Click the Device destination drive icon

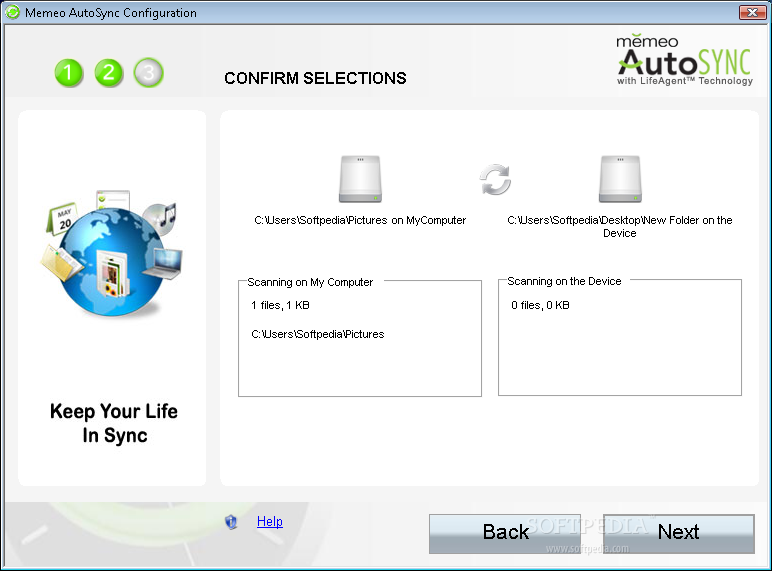point(620,179)
